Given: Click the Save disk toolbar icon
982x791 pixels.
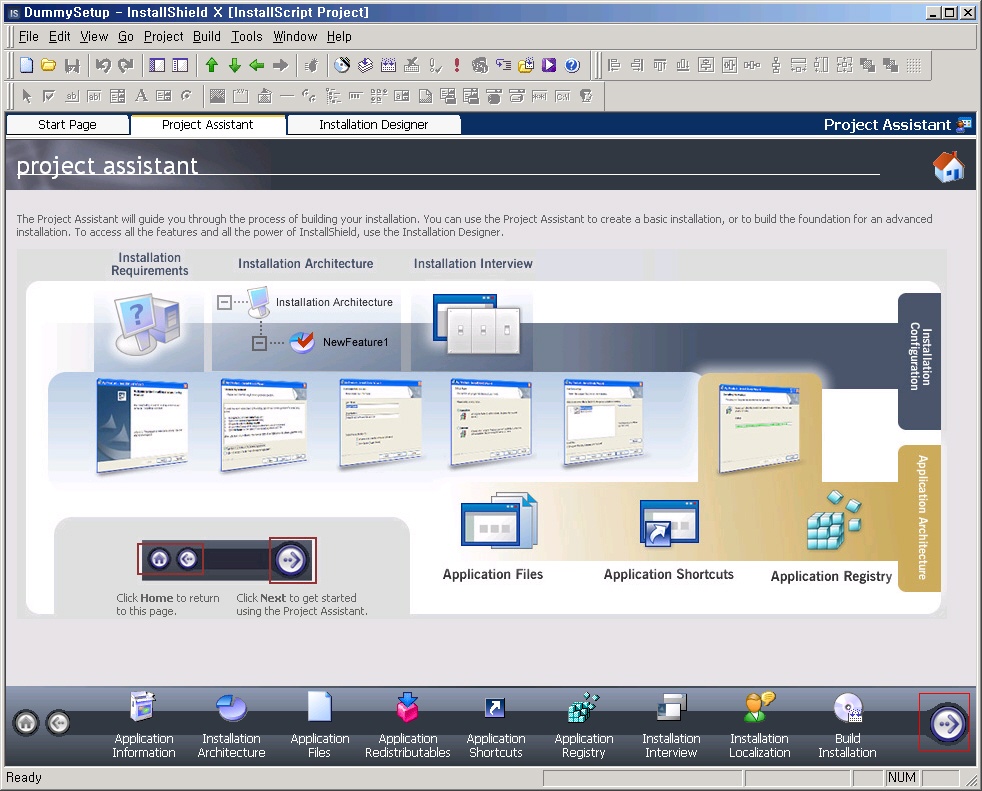Looking at the screenshot, I should (72, 65).
